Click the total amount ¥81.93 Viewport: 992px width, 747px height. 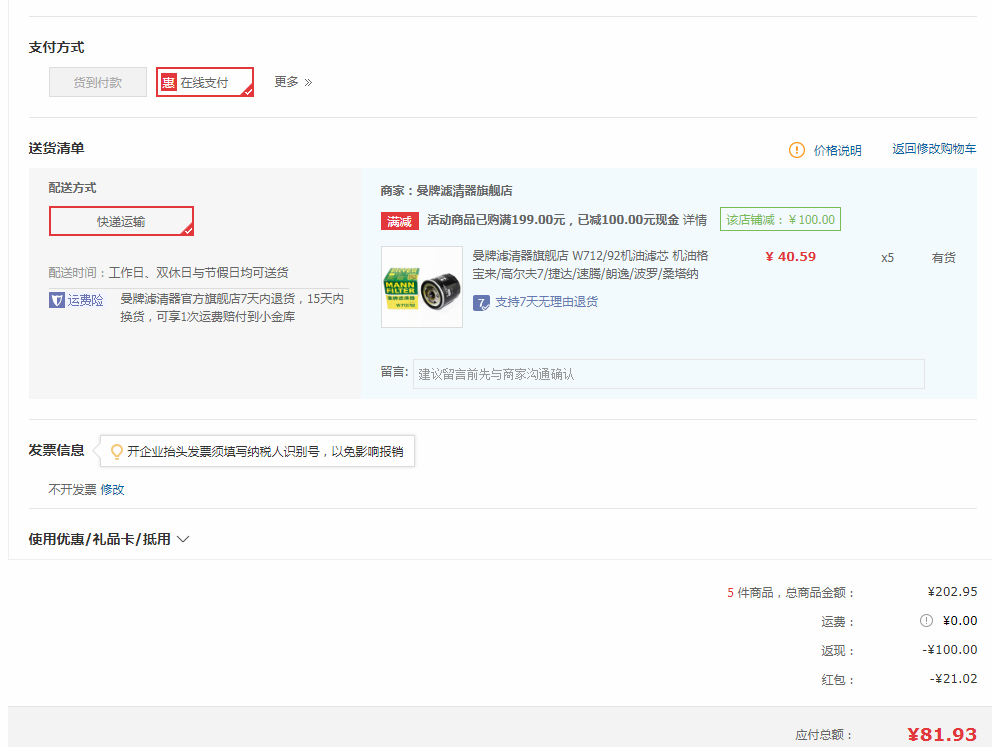pyautogui.click(x=942, y=734)
